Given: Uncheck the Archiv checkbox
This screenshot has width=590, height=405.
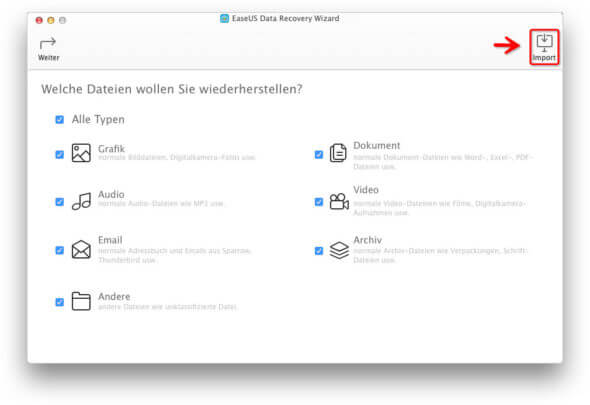Looking at the screenshot, I should (x=319, y=251).
